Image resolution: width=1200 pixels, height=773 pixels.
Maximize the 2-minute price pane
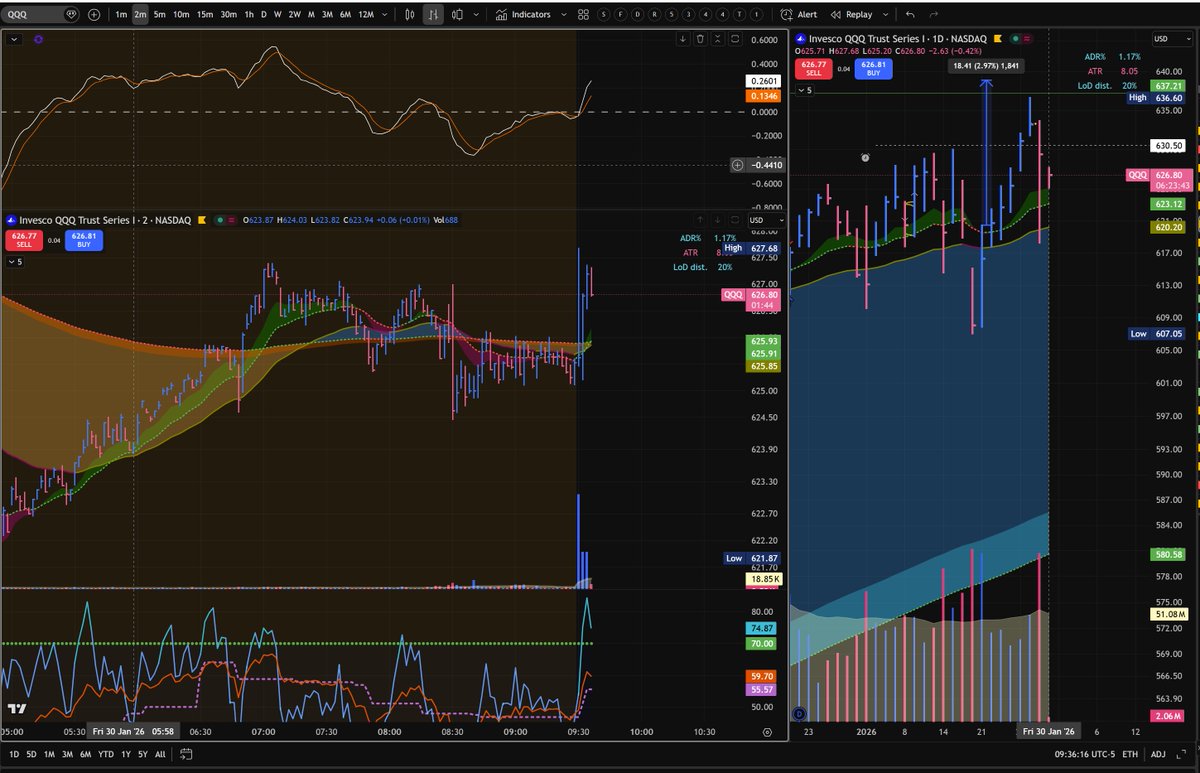(734, 219)
